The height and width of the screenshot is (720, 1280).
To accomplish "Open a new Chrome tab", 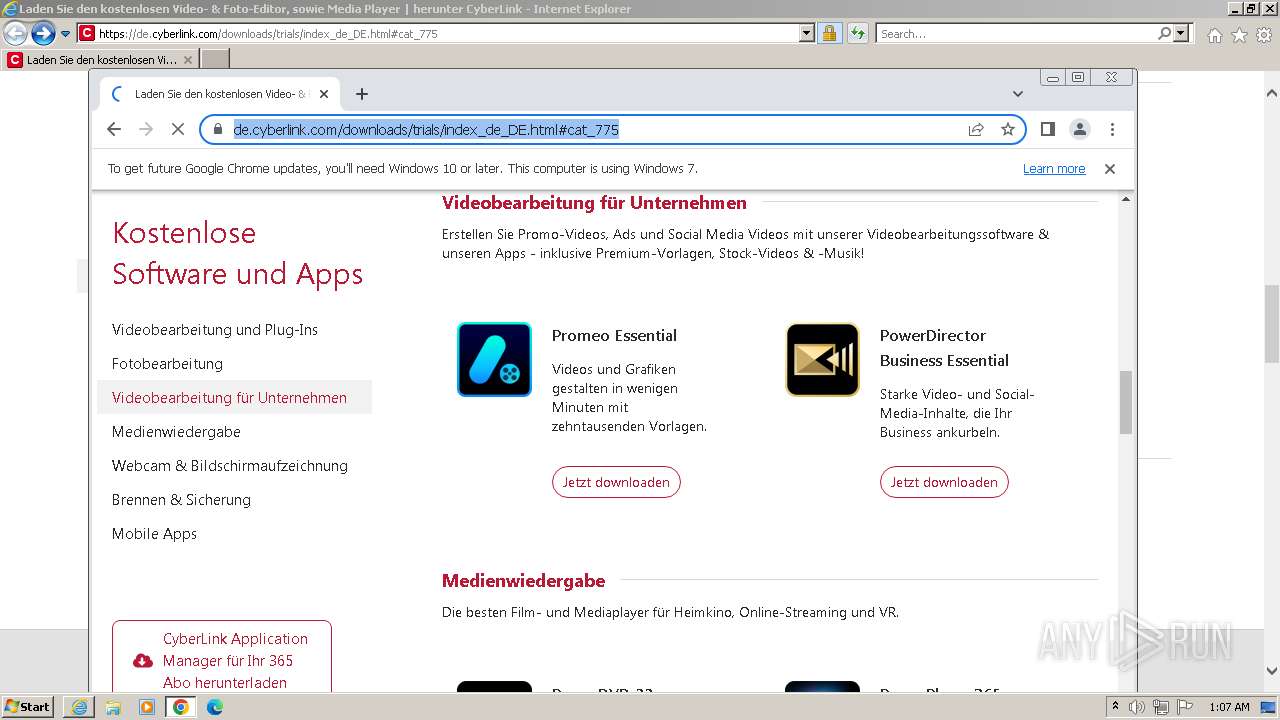I will (x=362, y=94).
